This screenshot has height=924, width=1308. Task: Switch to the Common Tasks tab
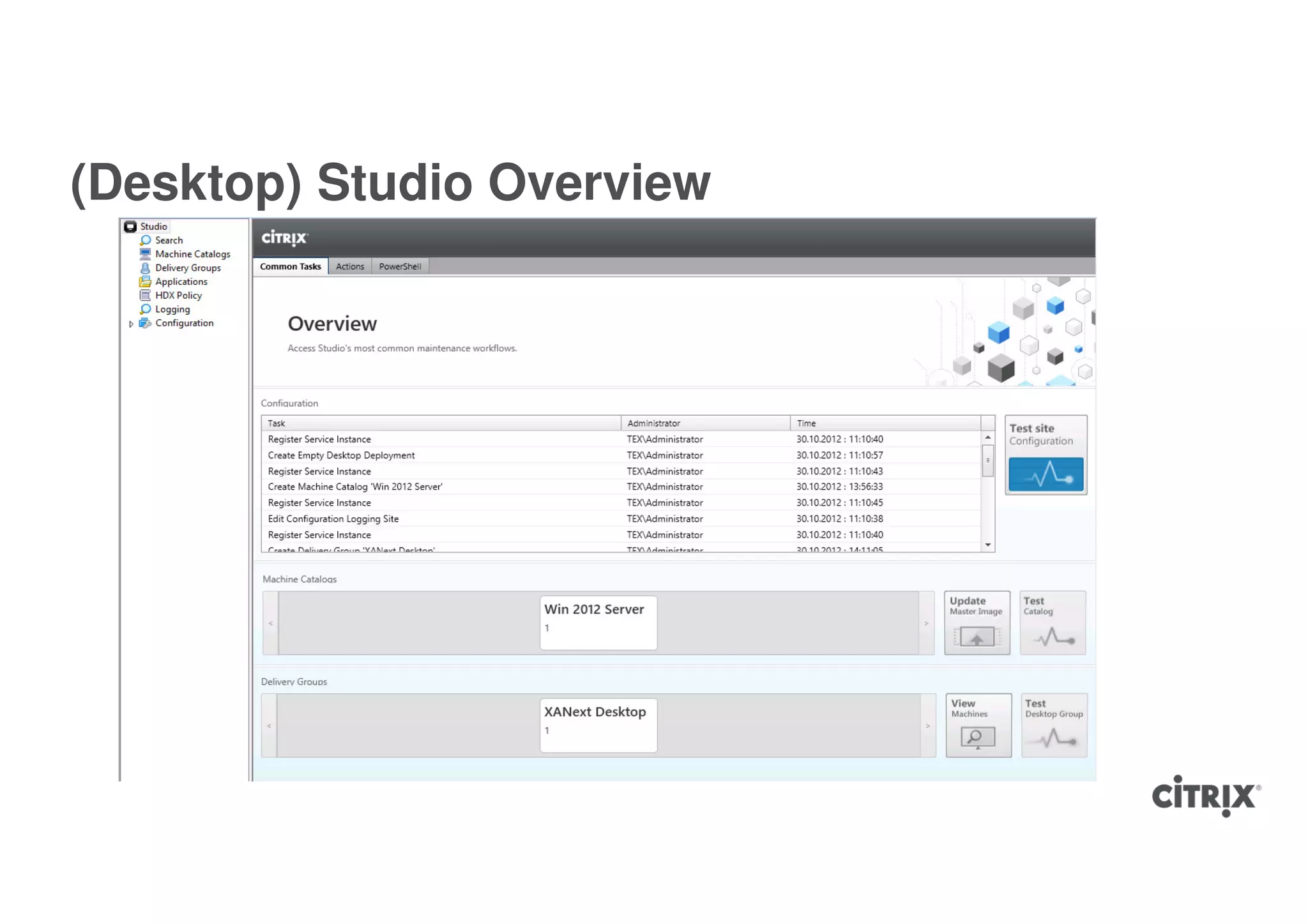click(x=291, y=266)
